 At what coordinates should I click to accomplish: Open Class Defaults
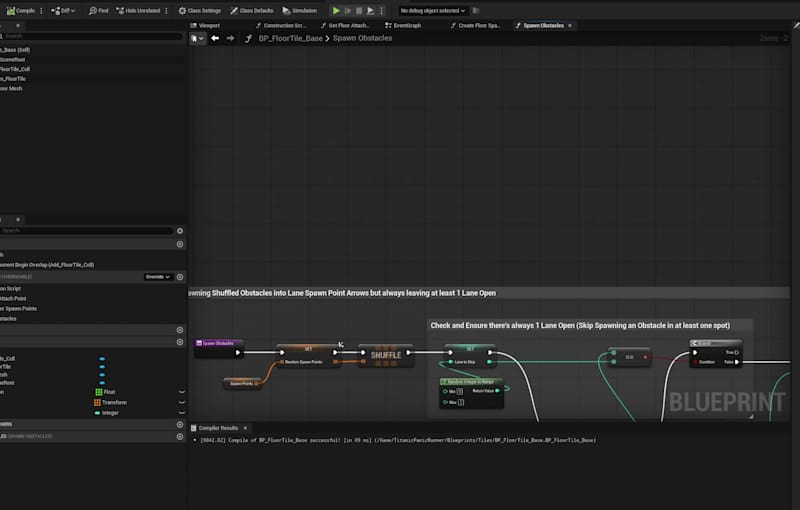coord(252,10)
